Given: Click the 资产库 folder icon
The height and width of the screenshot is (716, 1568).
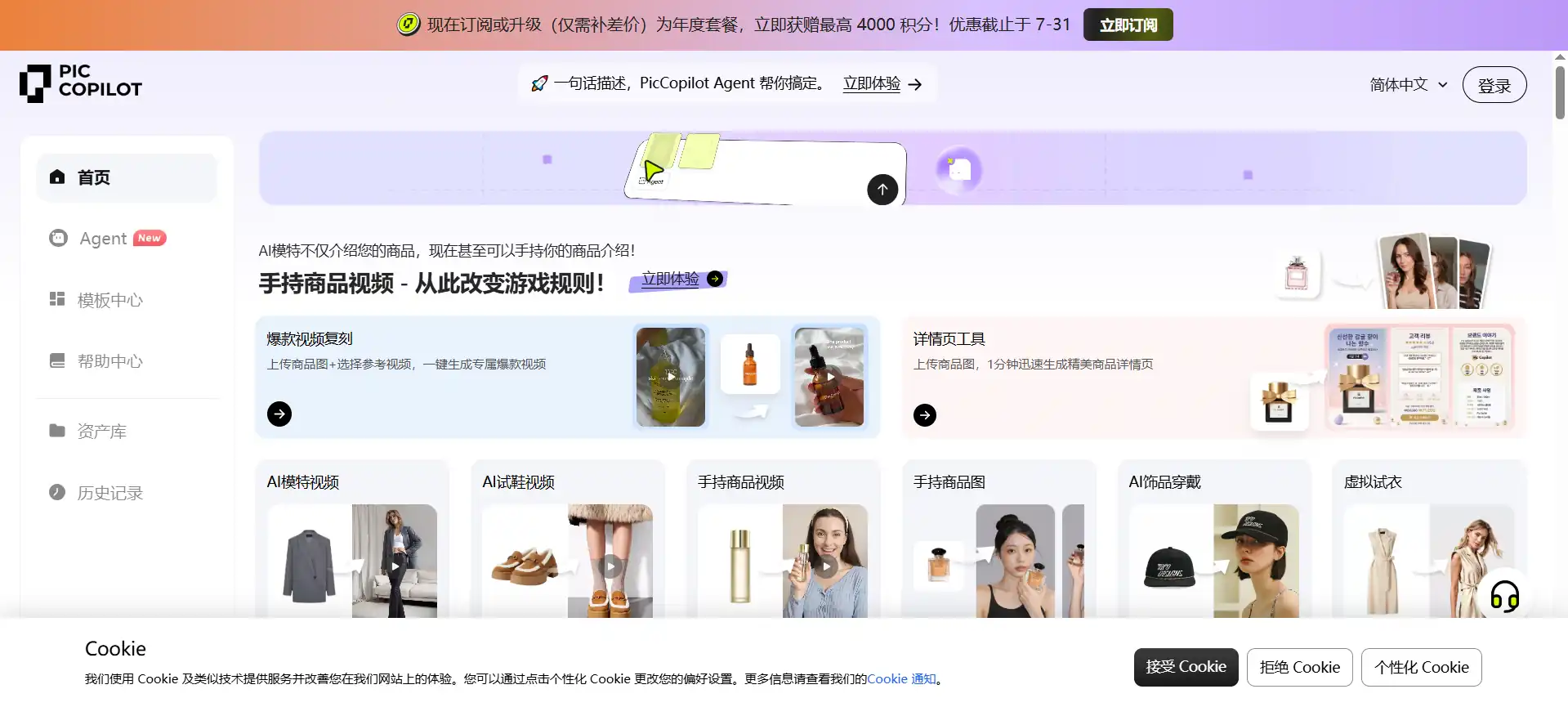Looking at the screenshot, I should (57, 431).
